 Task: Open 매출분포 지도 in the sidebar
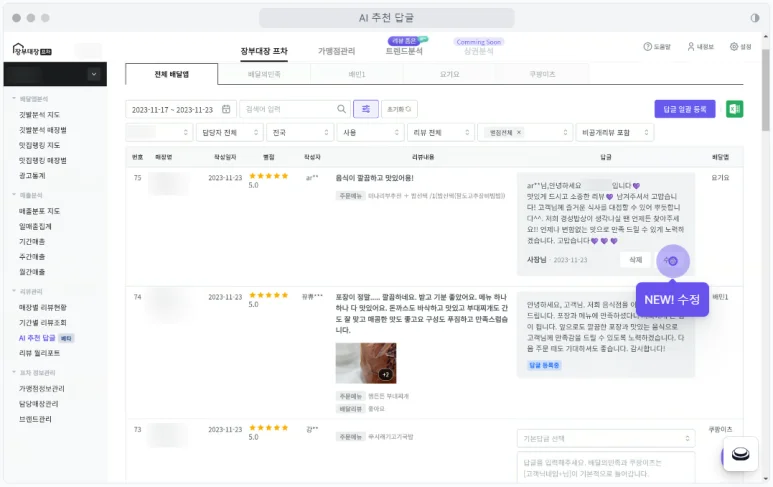39,211
